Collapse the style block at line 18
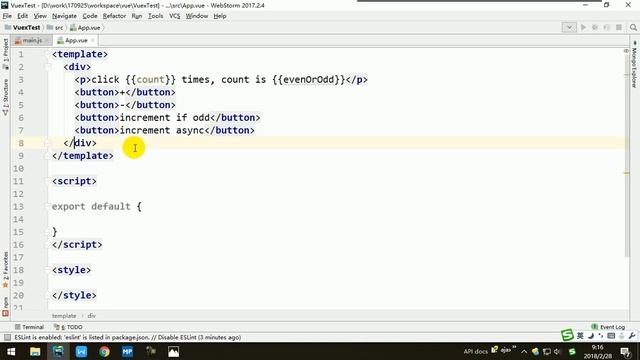640x360 pixels. click(47, 270)
